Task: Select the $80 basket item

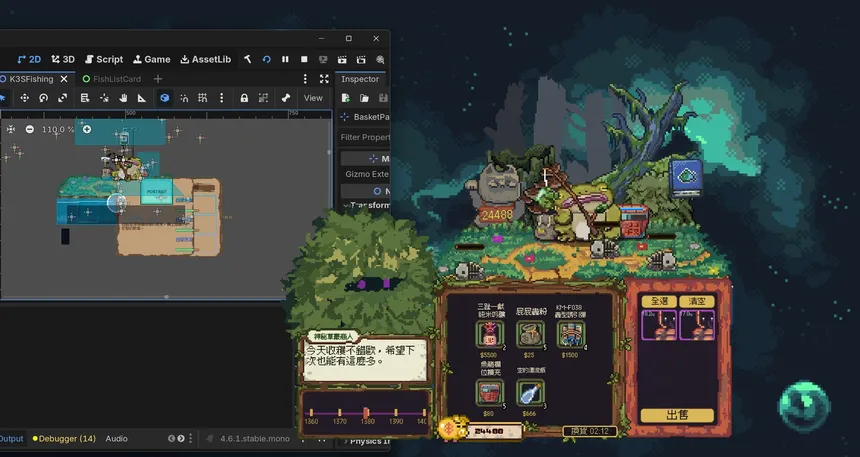Action: click(489, 392)
